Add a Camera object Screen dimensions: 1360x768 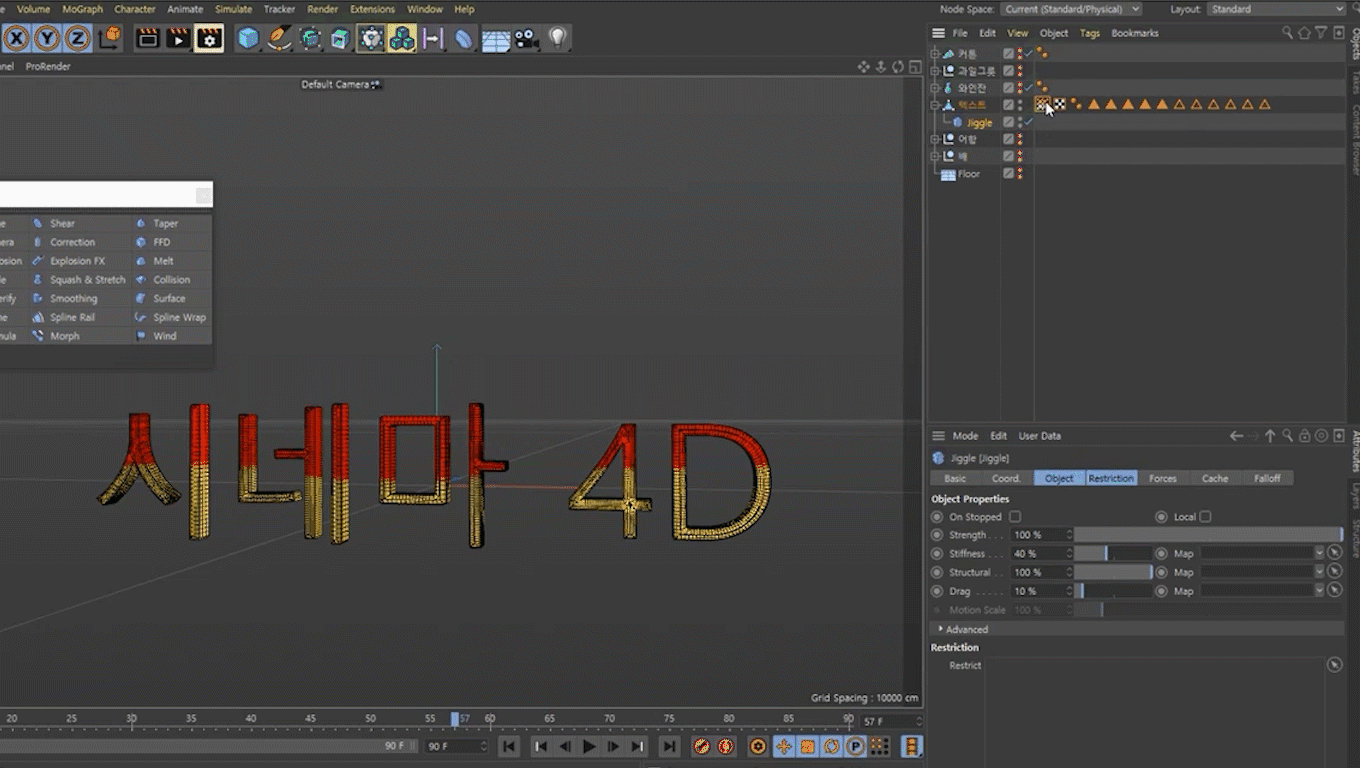[527, 39]
